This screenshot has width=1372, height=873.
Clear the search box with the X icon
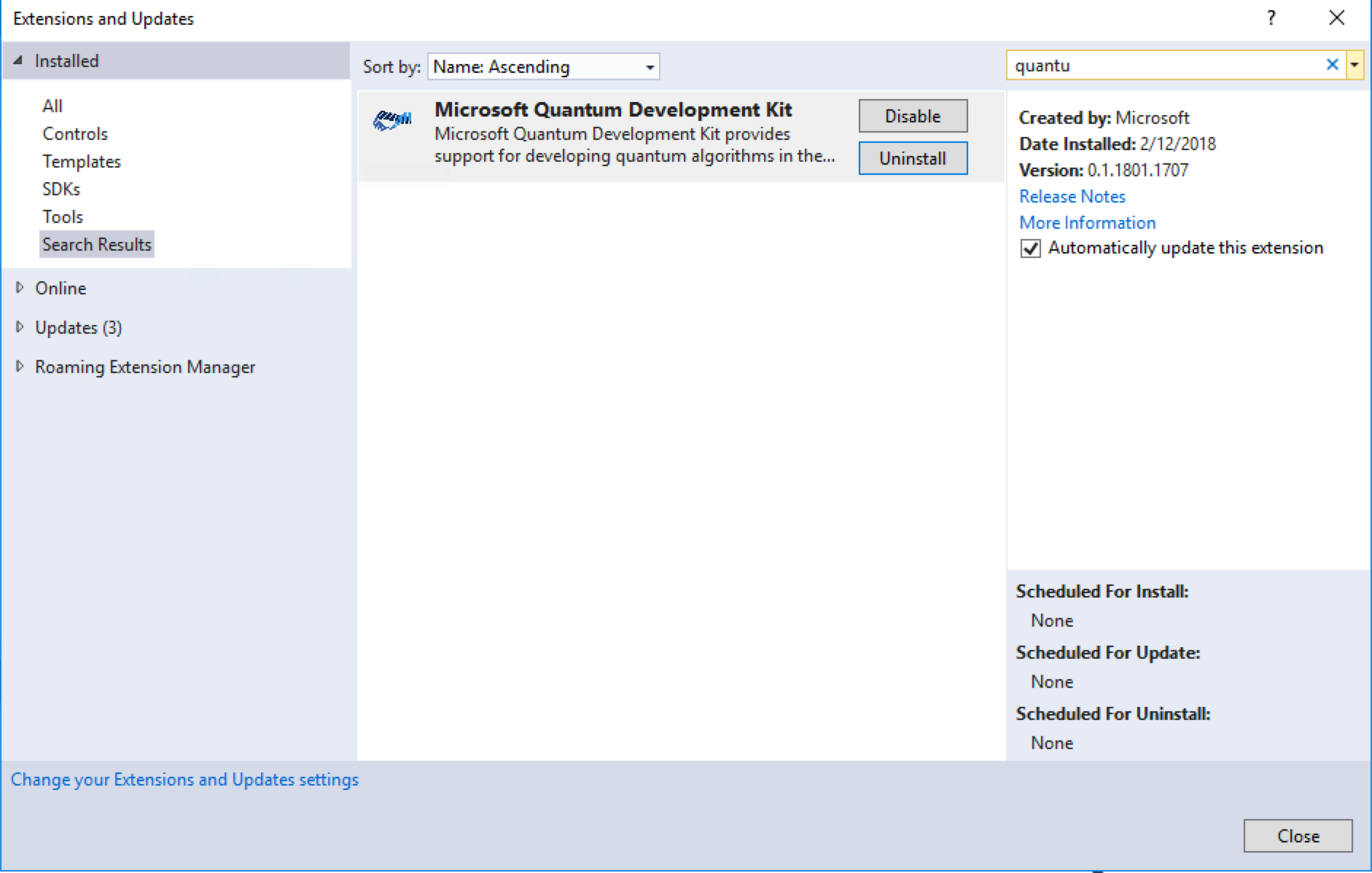point(1332,64)
